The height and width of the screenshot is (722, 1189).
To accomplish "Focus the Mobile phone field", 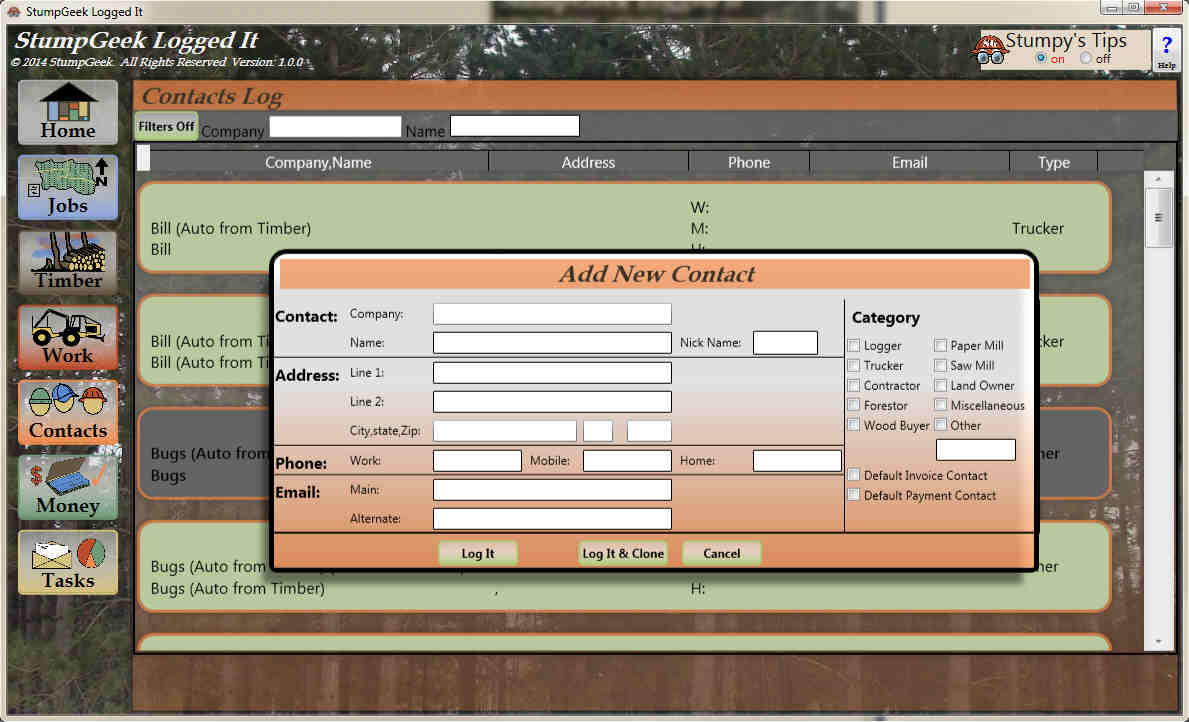I will click(627, 460).
